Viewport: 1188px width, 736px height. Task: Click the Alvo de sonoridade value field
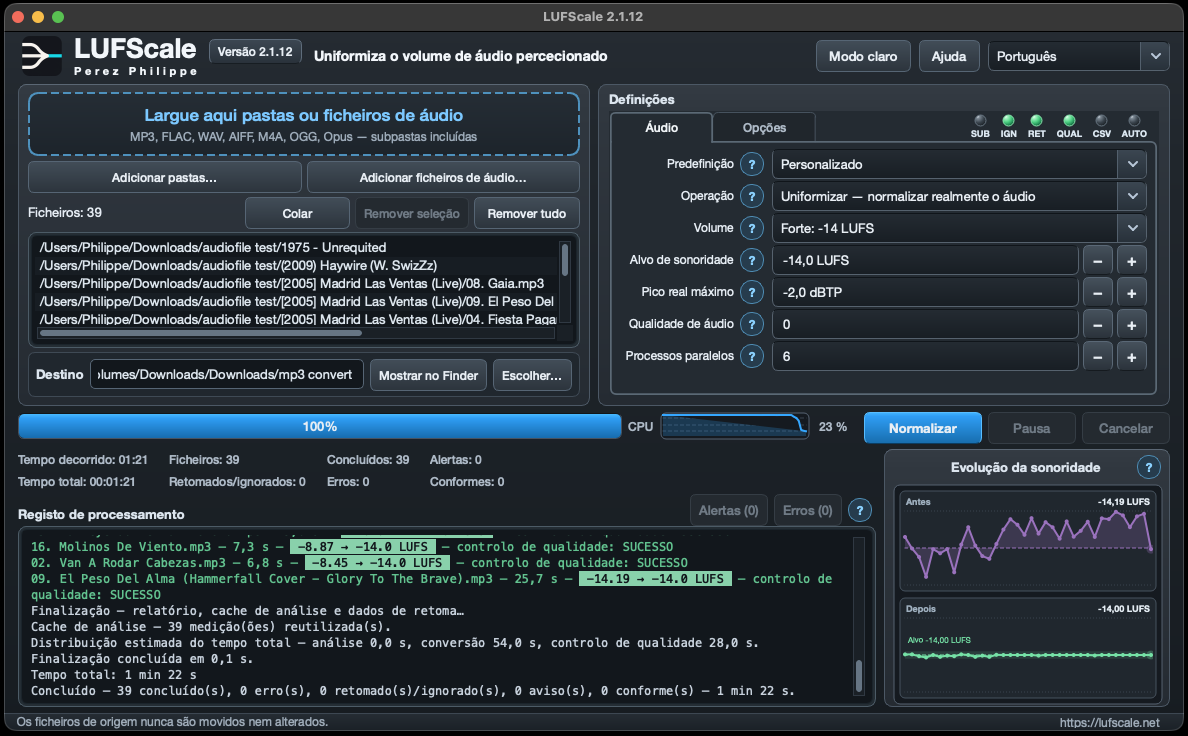[x=925, y=260]
